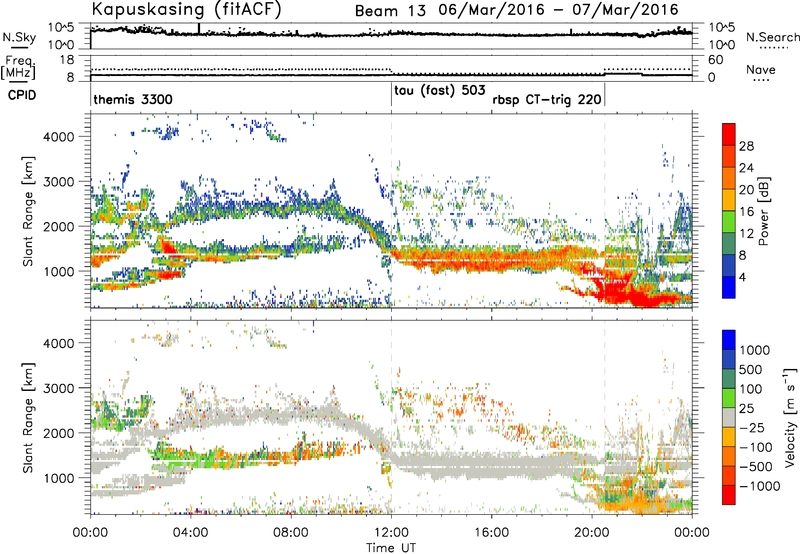Click the 'N.Search' legend label
Viewport: 800px width, 554px height.
point(772,37)
